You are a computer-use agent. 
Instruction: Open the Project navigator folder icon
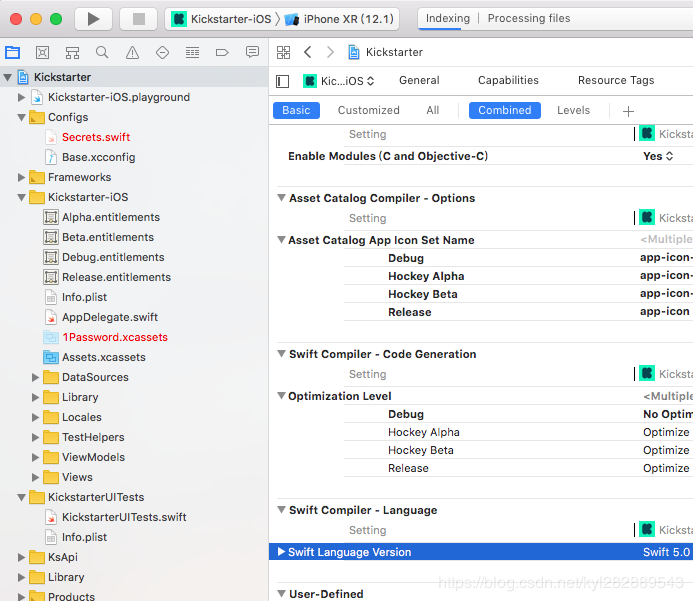12,53
